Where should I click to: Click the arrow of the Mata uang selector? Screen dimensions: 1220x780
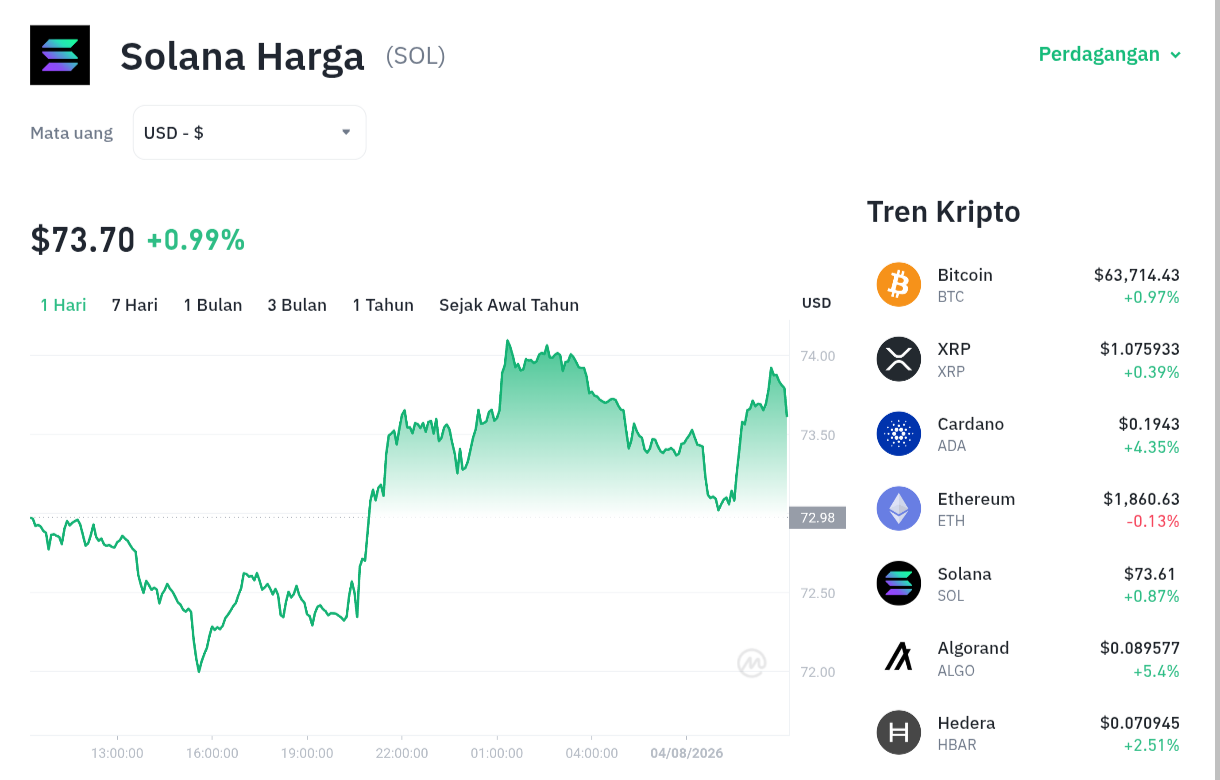pos(346,132)
